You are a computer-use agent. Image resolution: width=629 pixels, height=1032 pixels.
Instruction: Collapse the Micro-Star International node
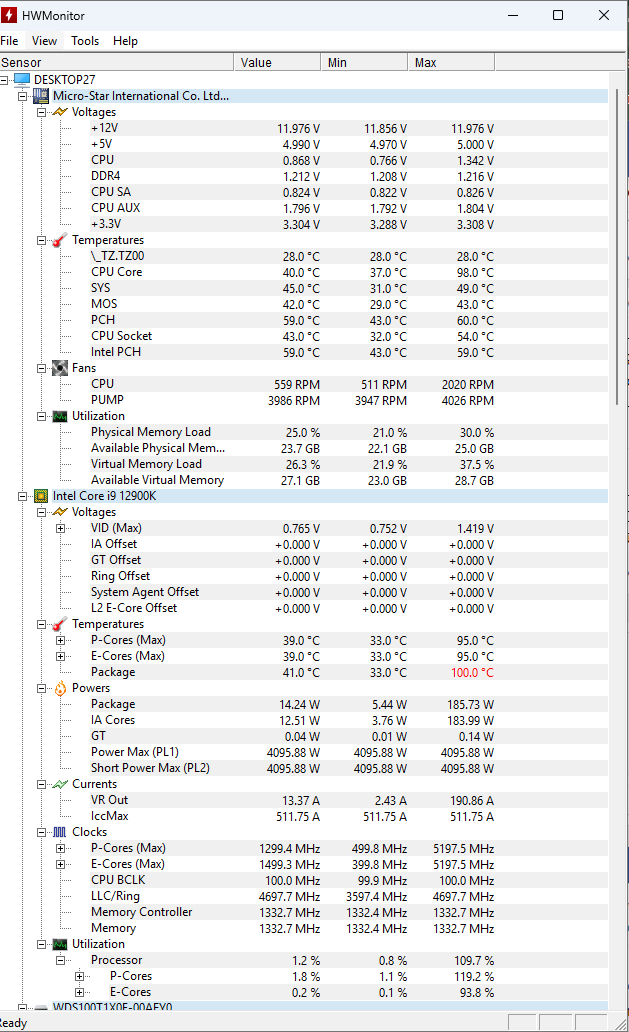coord(22,96)
